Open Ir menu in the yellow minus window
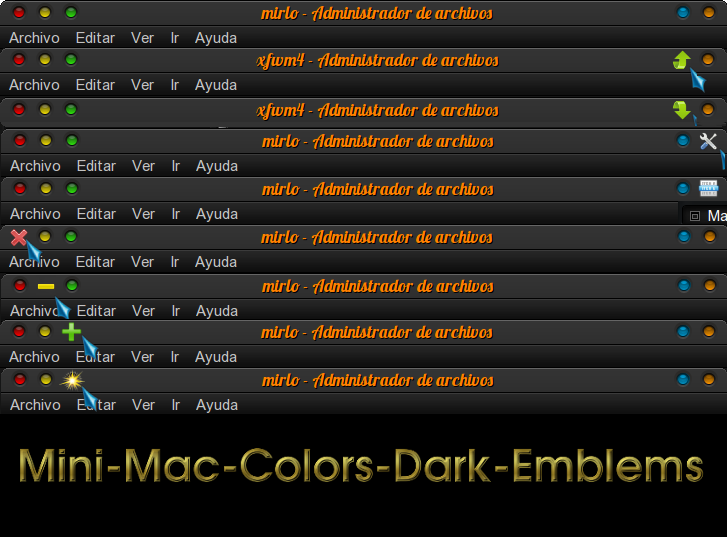Viewport: 727px width, 537px height. tap(176, 311)
